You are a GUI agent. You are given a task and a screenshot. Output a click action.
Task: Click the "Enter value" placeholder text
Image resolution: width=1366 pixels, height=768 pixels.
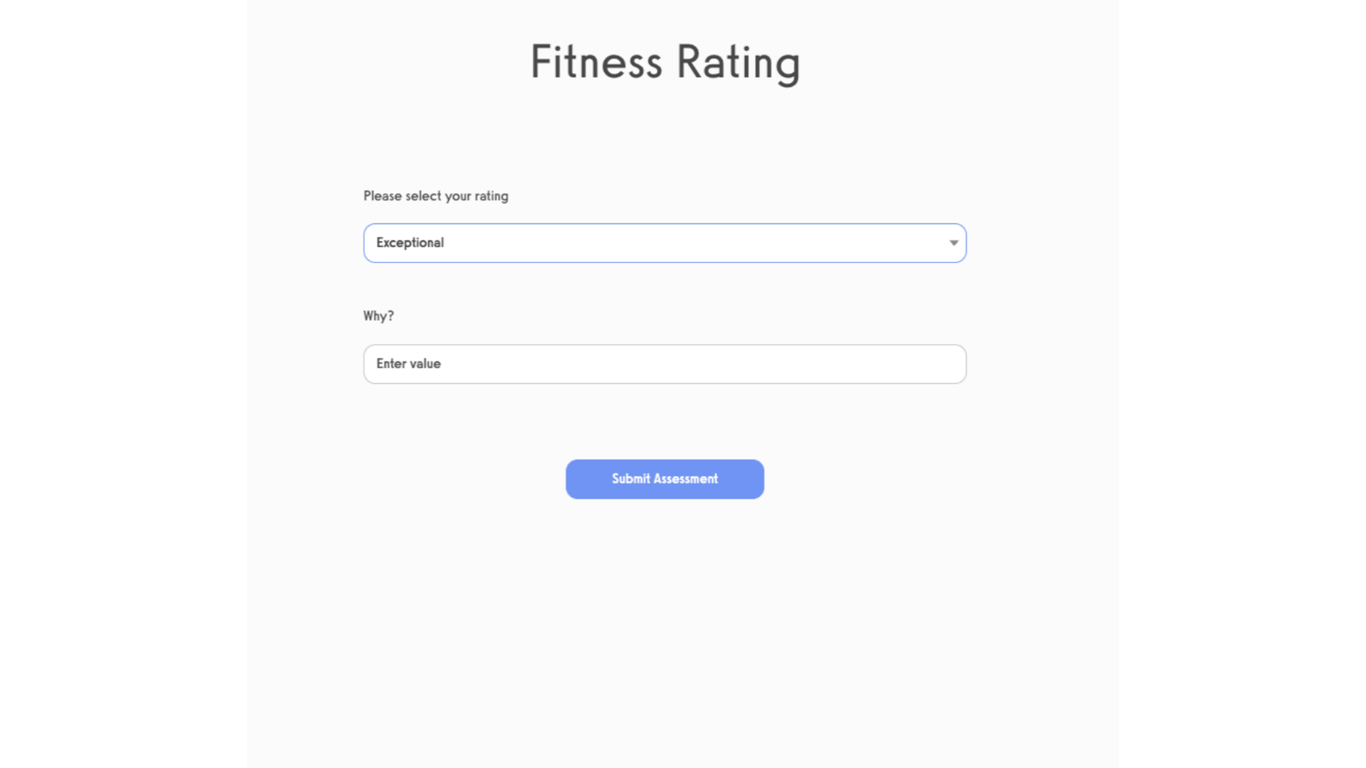click(408, 364)
